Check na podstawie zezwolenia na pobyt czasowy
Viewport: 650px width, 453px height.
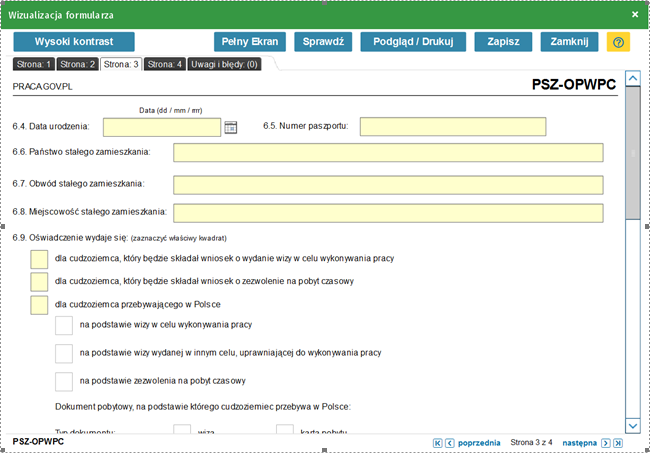pyautogui.click(x=64, y=382)
